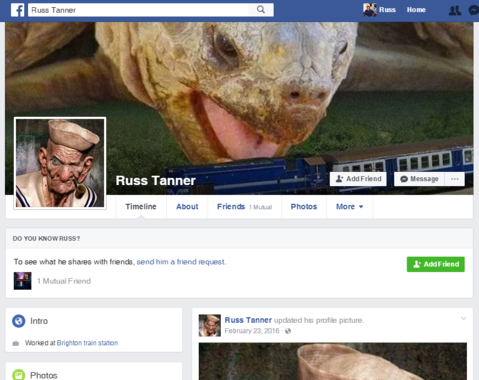The image size is (479, 380).
Task: Click the Russ Tanner name on cover
Action: click(156, 181)
